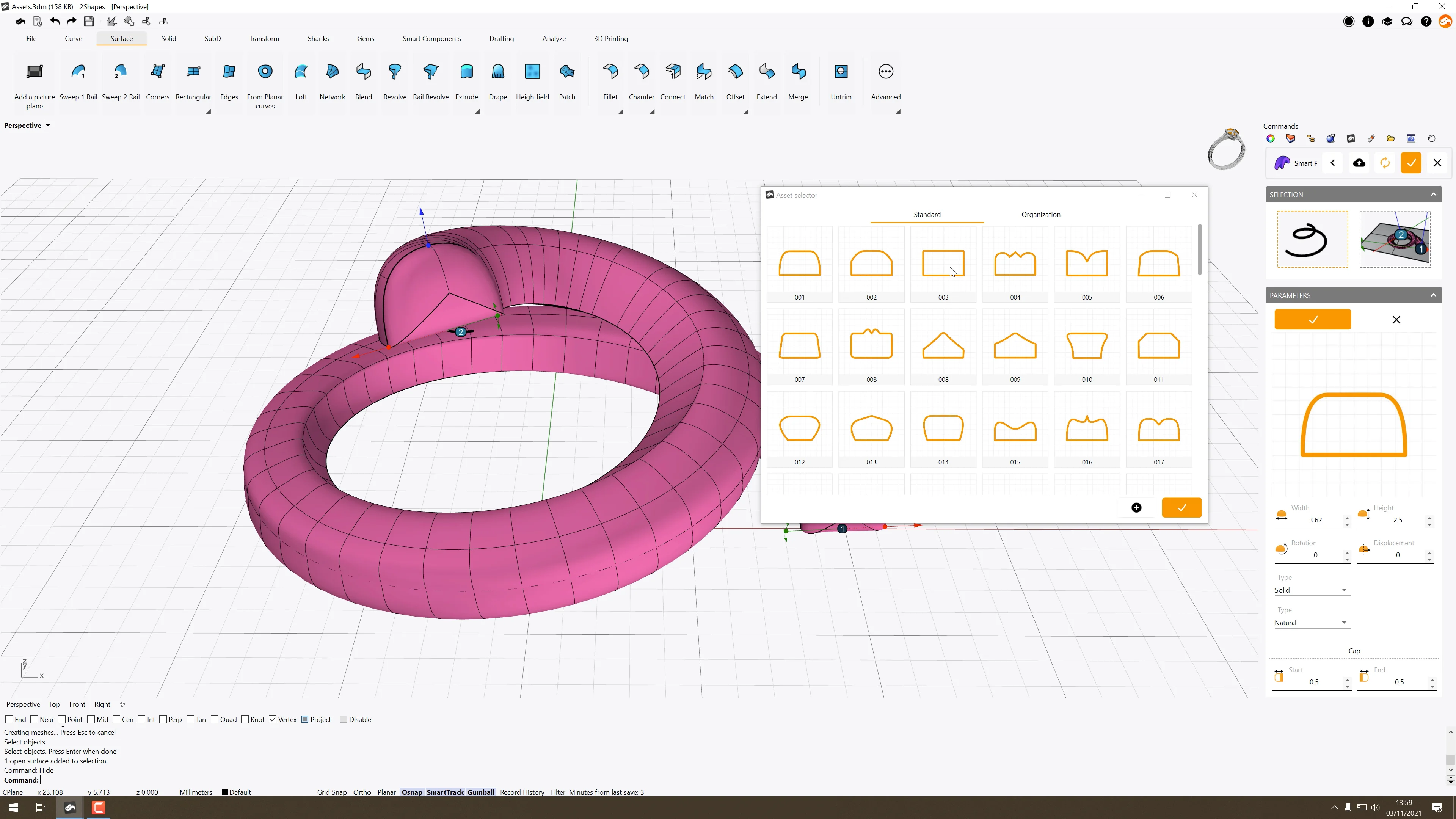Viewport: 1456px width, 819px height.
Task: Collapse the PARAMETERS panel
Action: [1433, 295]
